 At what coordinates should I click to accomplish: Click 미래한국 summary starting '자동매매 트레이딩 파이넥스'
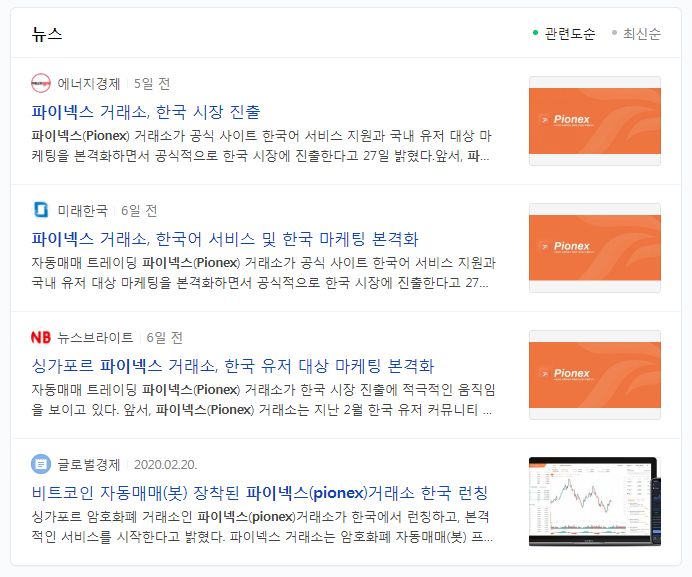click(x=263, y=272)
